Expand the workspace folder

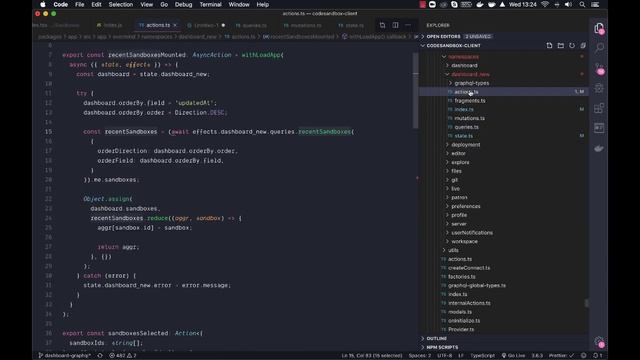click(x=464, y=242)
